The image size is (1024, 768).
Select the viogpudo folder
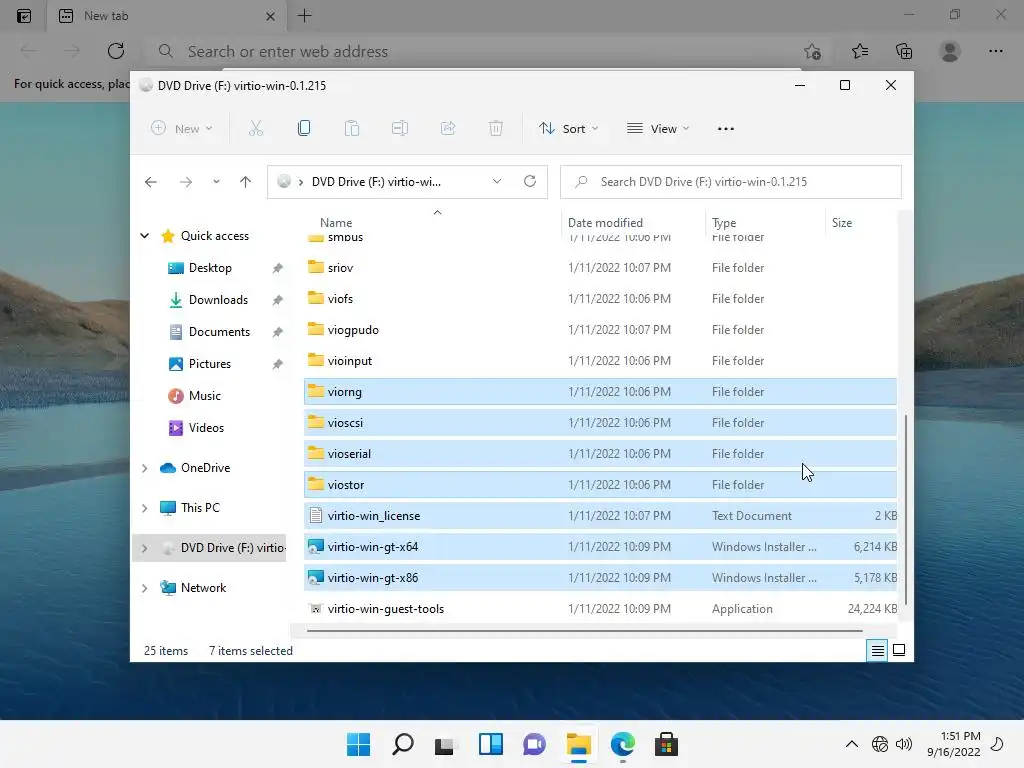click(x=600, y=330)
